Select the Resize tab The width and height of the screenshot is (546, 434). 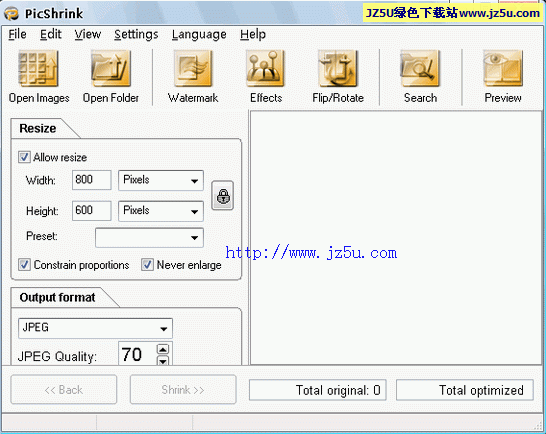click(38, 128)
